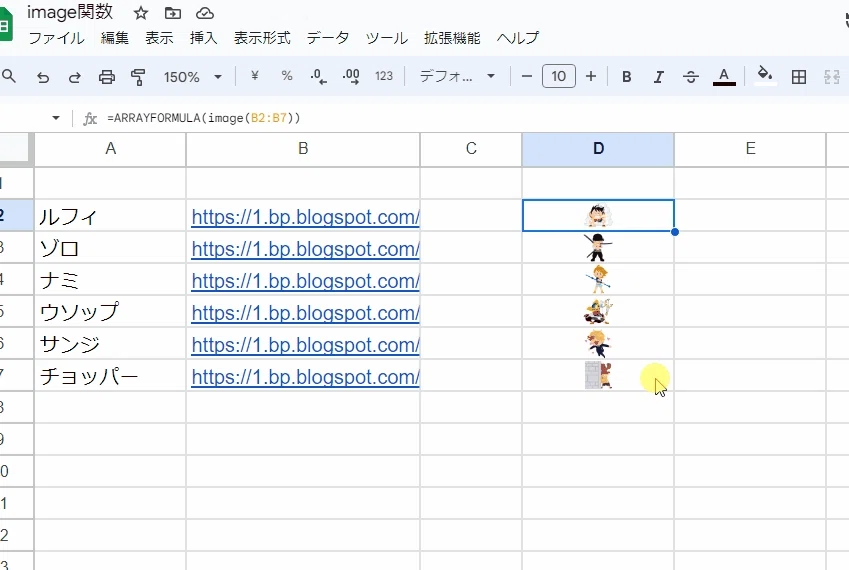Image resolution: width=849 pixels, height=570 pixels.
Task: Open the ヘルプ menu
Action: pyautogui.click(x=518, y=38)
